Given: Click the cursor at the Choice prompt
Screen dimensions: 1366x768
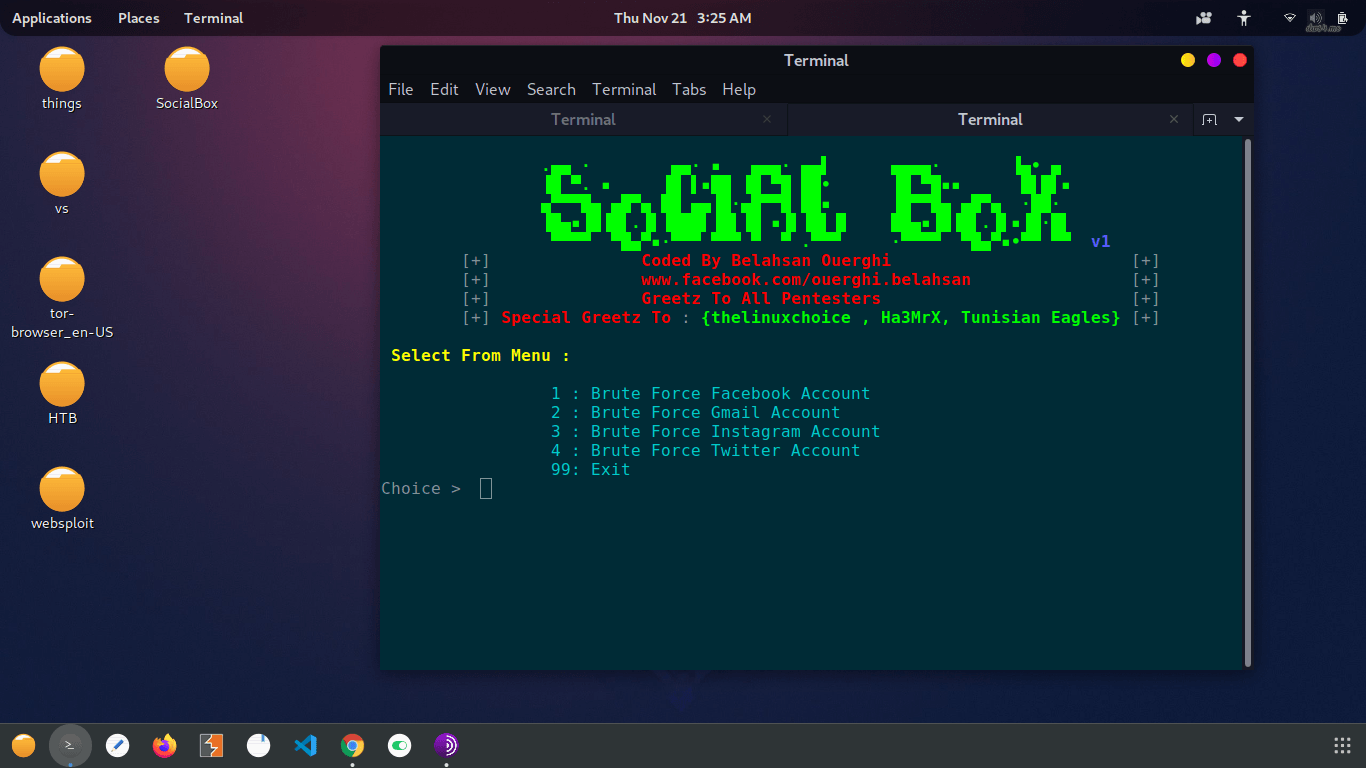Looking at the screenshot, I should [486, 488].
